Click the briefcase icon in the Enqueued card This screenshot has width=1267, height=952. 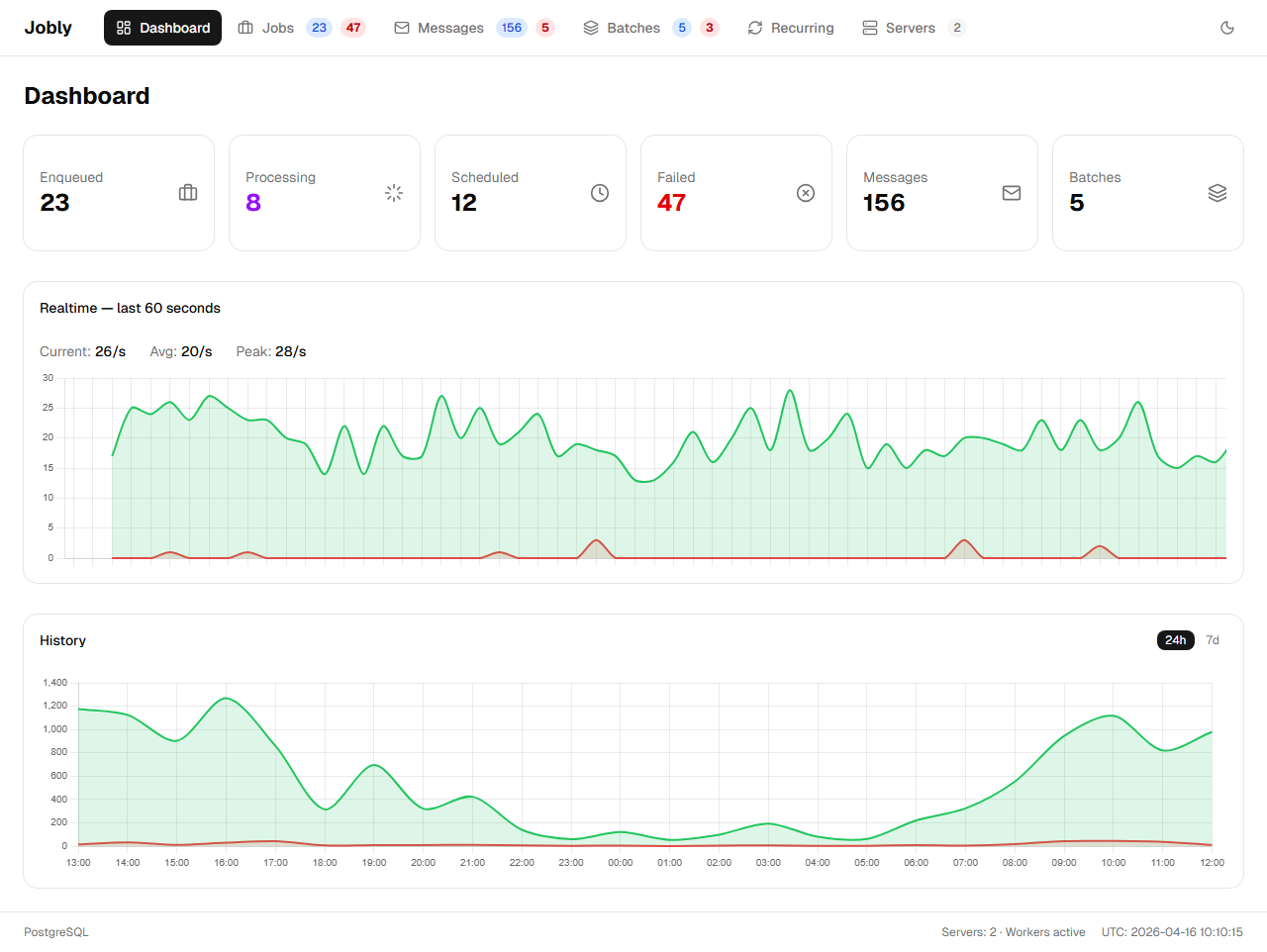tap(188, 193)
